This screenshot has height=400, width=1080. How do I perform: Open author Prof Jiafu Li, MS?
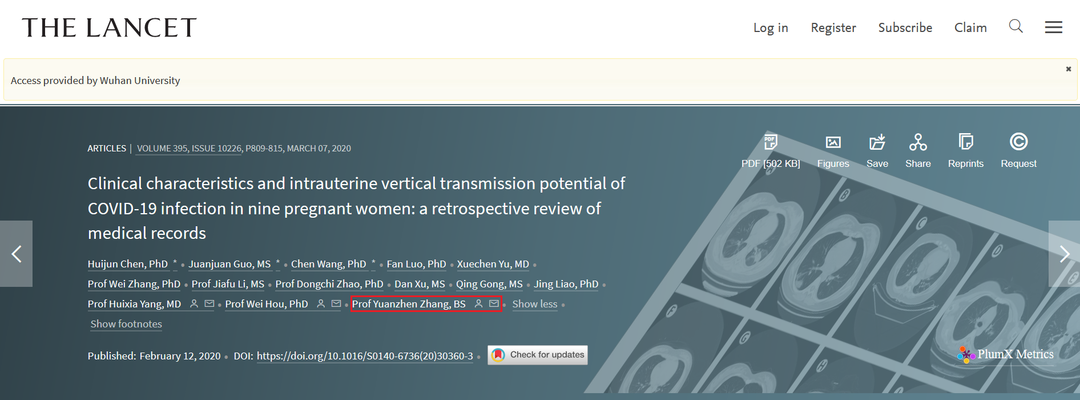click(x=228, y=284)
